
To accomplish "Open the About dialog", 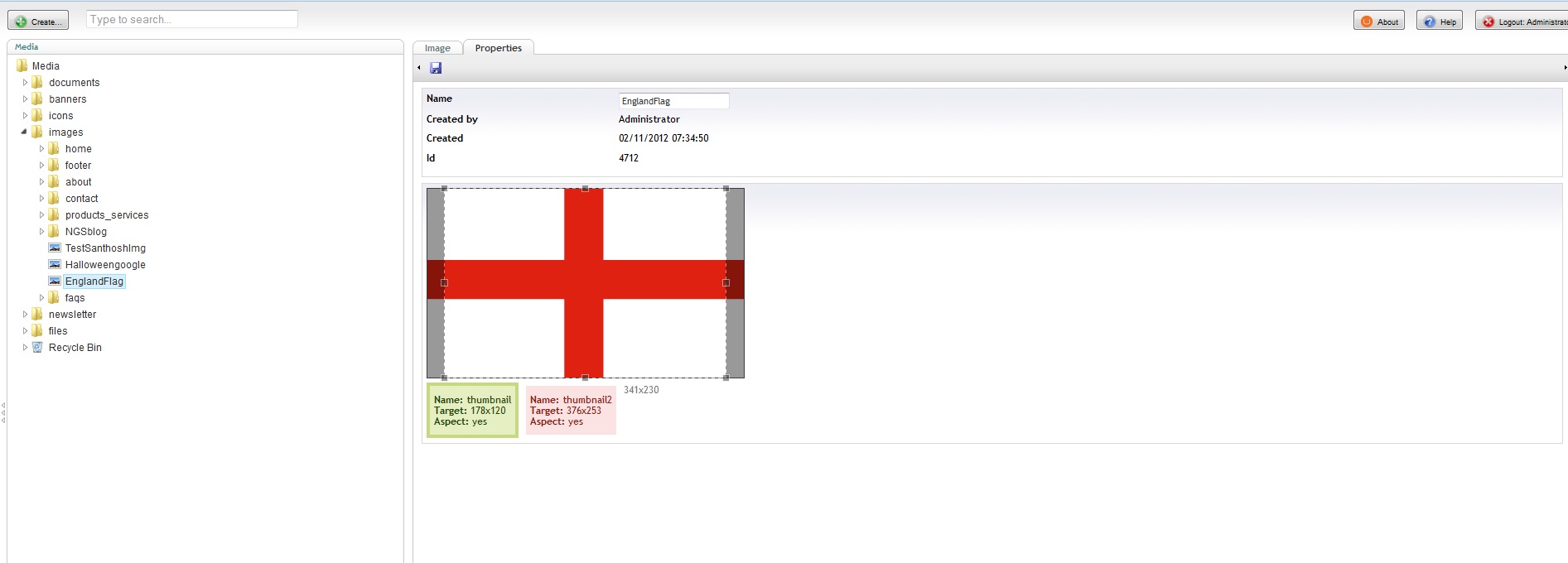I will 1379,22.
